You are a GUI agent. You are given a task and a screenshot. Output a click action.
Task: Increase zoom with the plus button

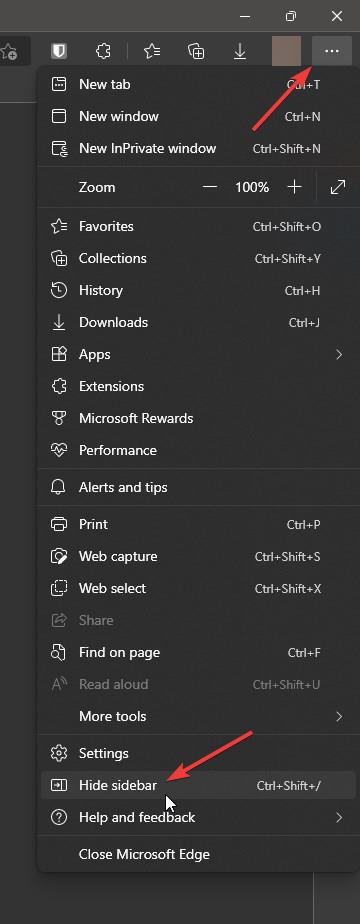(294, 187)
